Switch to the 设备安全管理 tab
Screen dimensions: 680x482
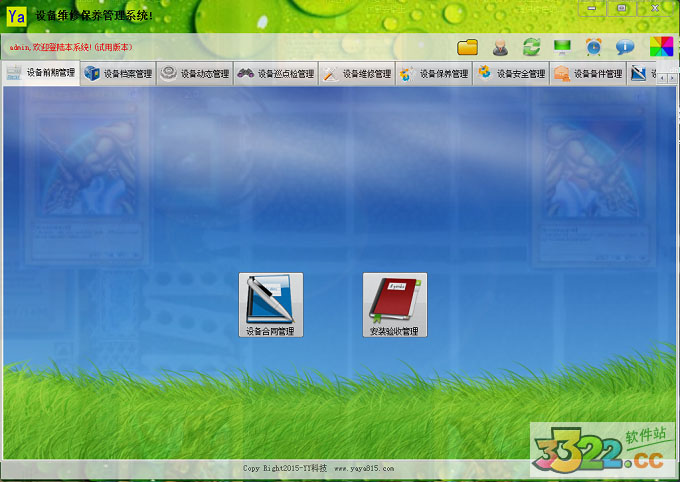(511, 74)
